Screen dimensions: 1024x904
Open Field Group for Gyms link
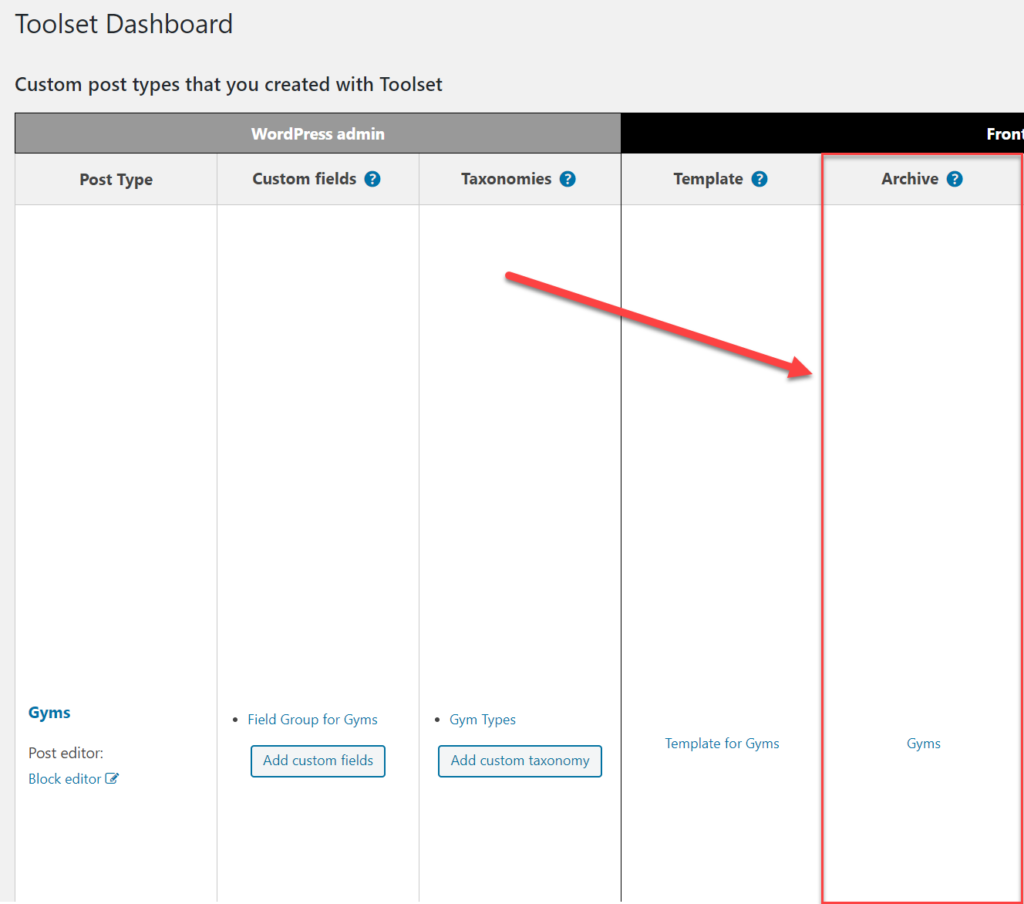(312, 719)
